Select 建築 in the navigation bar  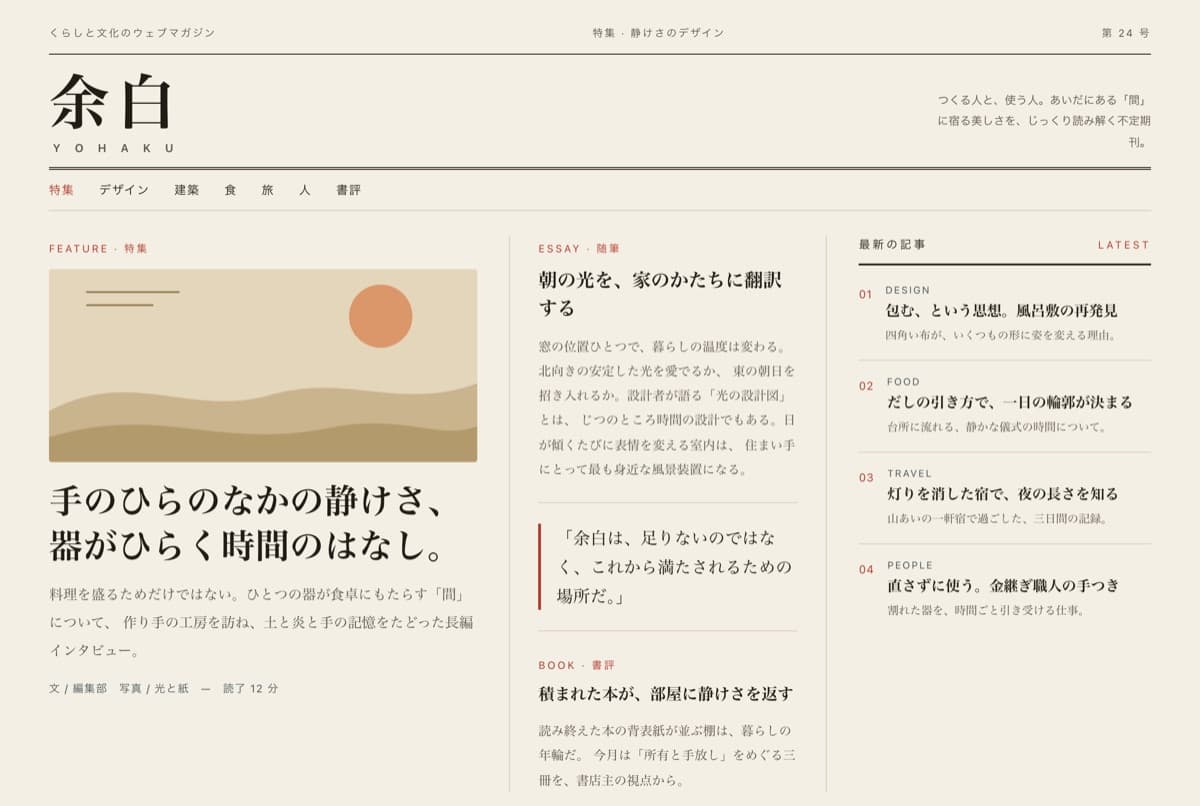click(187, 189)
